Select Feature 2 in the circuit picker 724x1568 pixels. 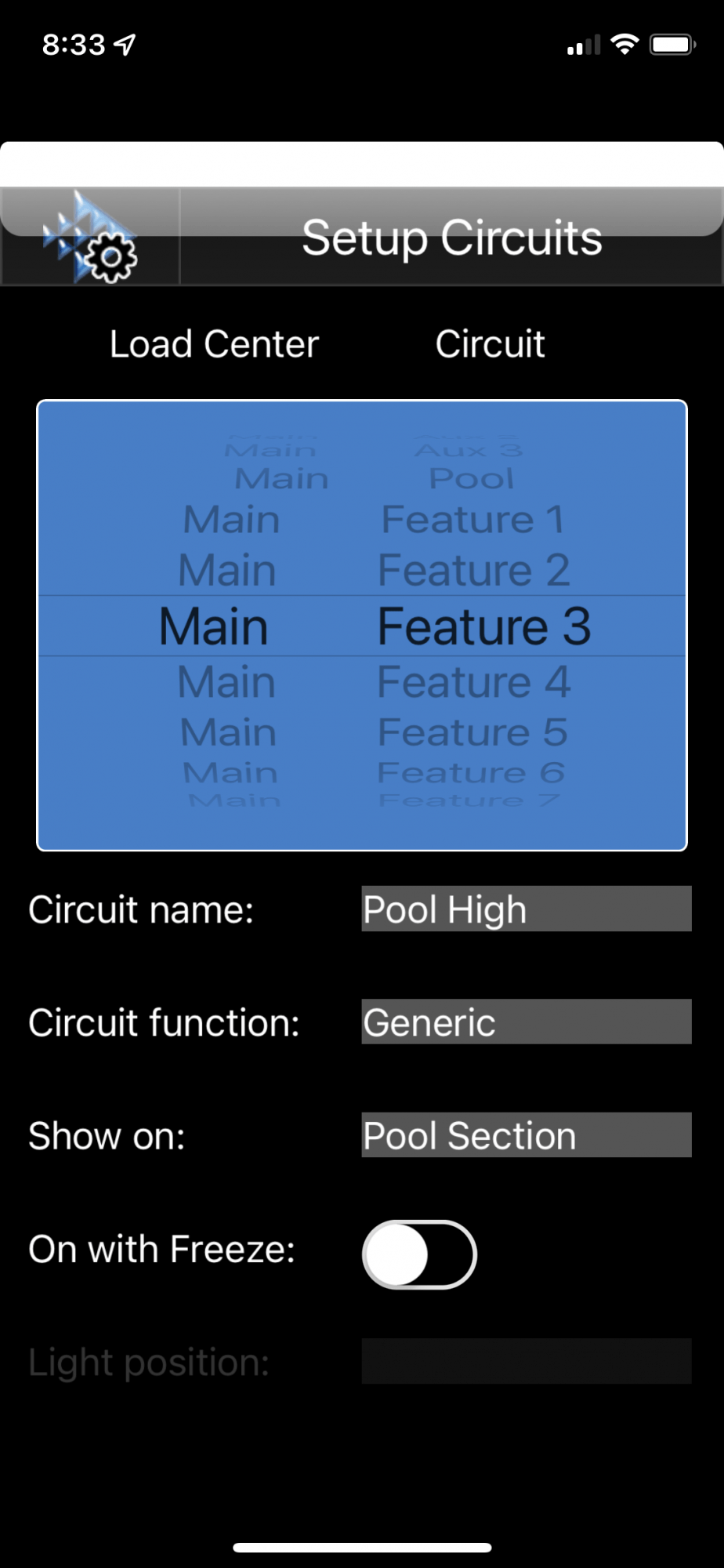point(474,569)
